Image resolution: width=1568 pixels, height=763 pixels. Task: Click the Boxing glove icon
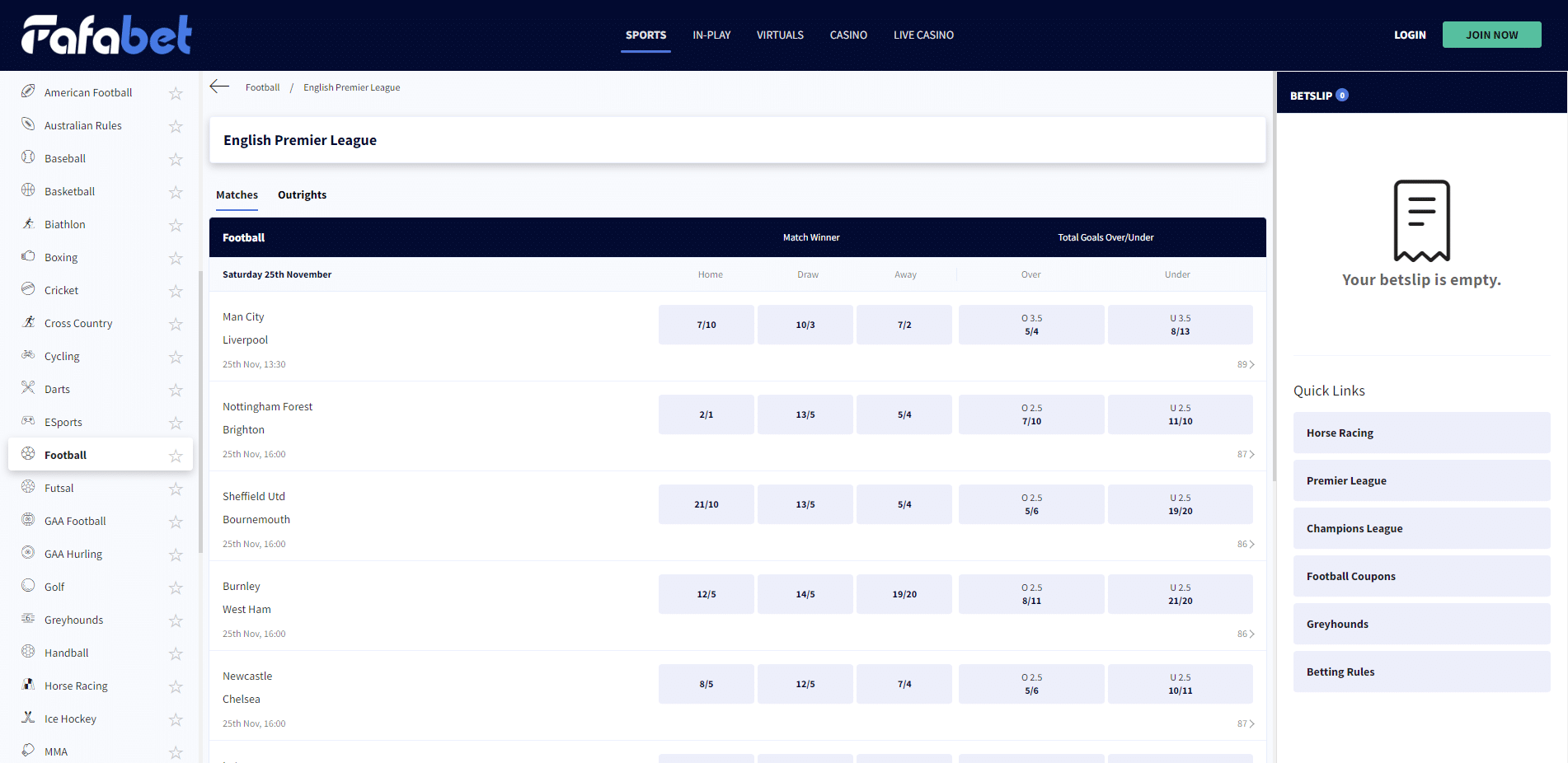pyautogui.click(x=28, y=256)
